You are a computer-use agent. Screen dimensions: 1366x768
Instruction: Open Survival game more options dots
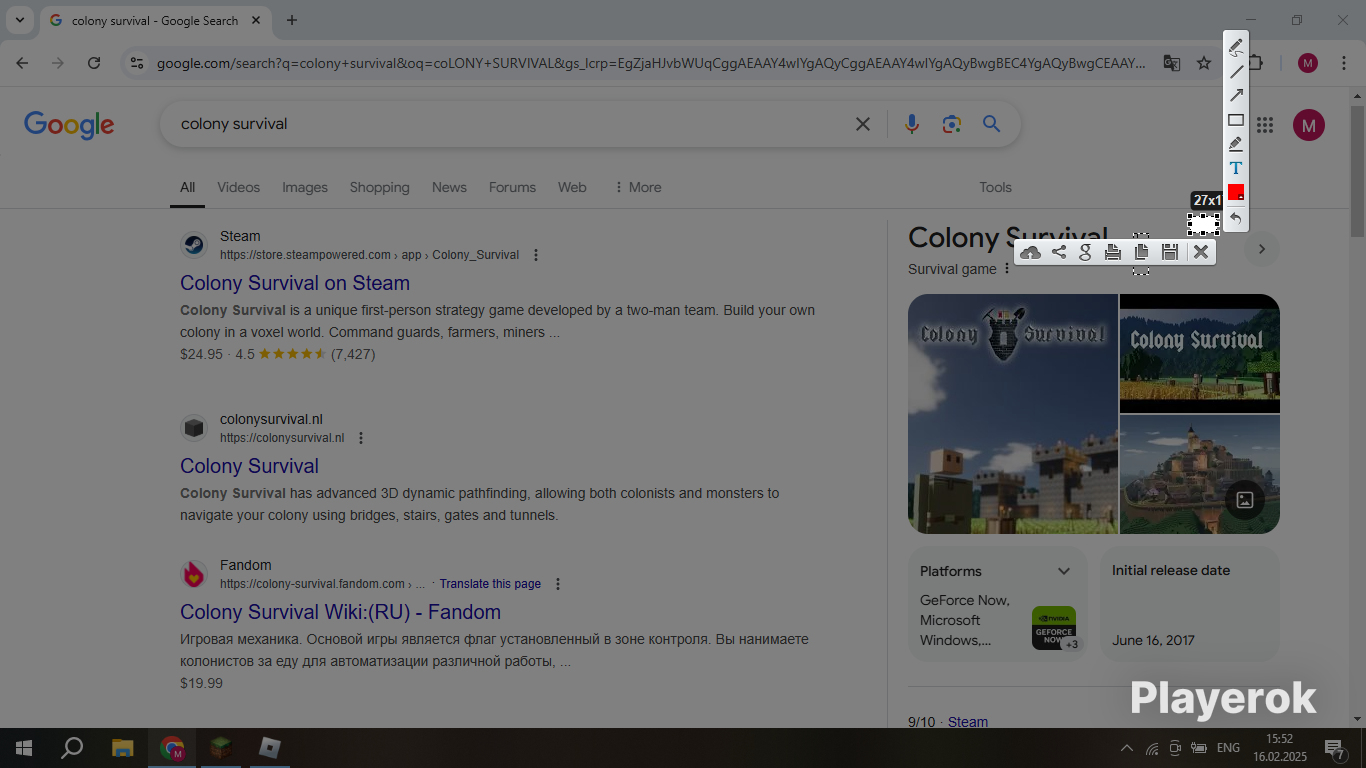(1007, 269)
